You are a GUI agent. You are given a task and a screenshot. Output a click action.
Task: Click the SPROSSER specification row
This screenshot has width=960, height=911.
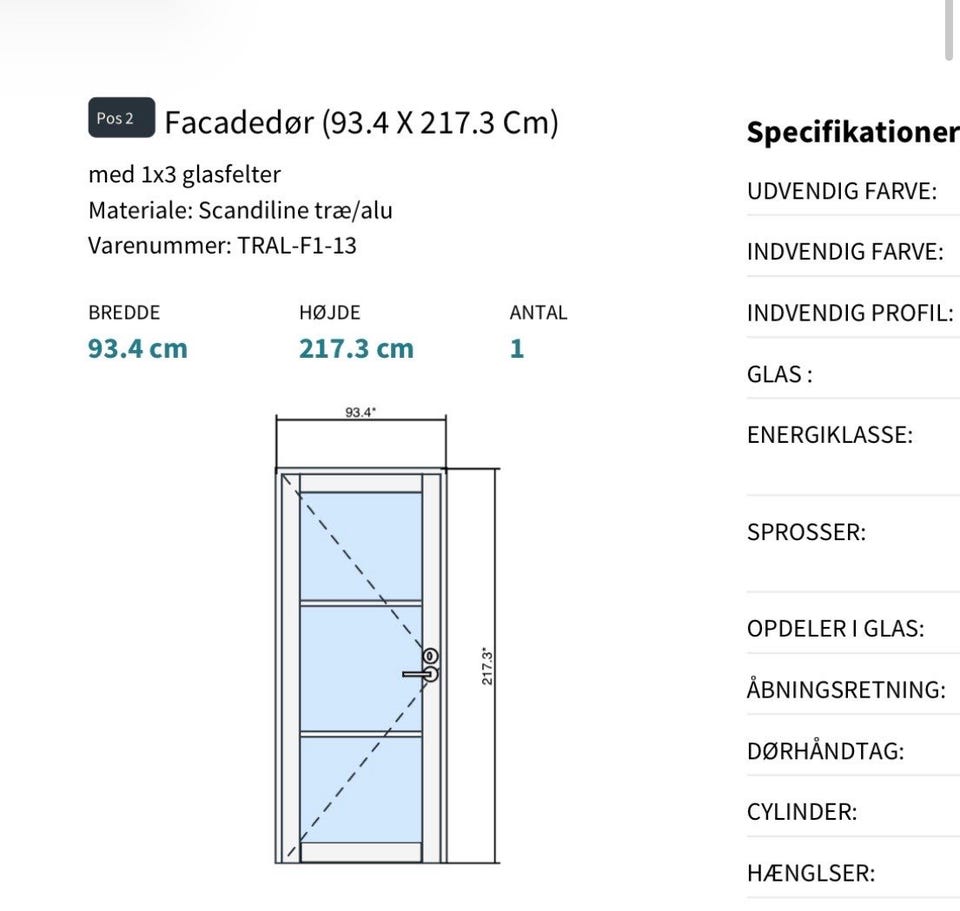pos(806,532)
